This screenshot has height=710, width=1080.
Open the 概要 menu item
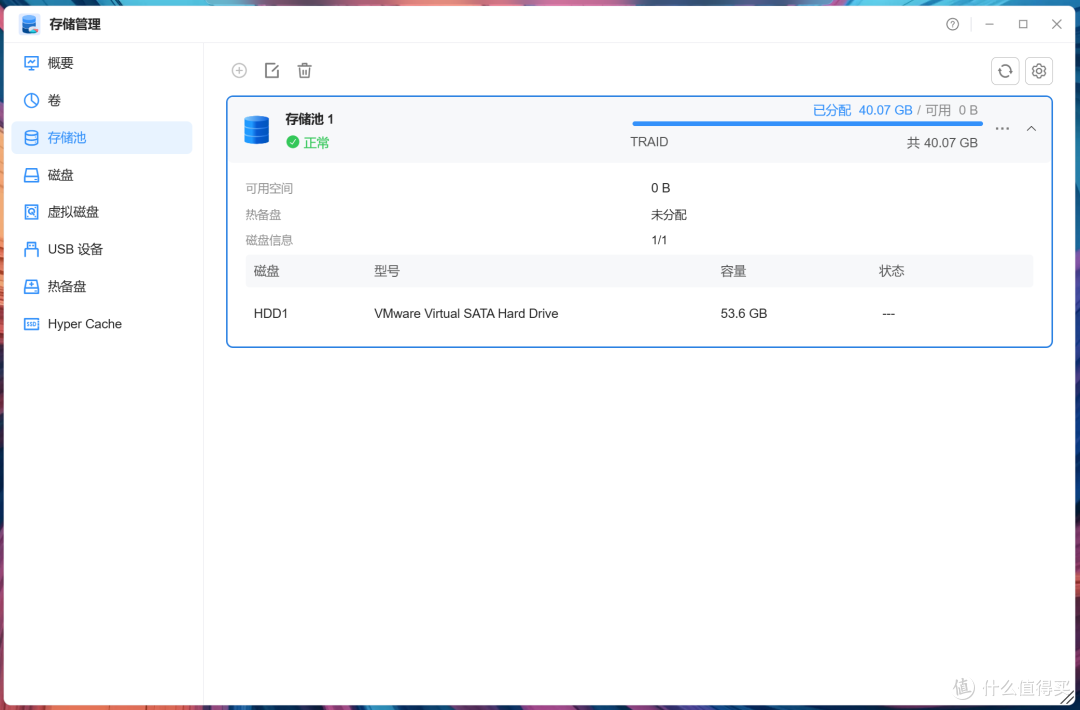102,63
